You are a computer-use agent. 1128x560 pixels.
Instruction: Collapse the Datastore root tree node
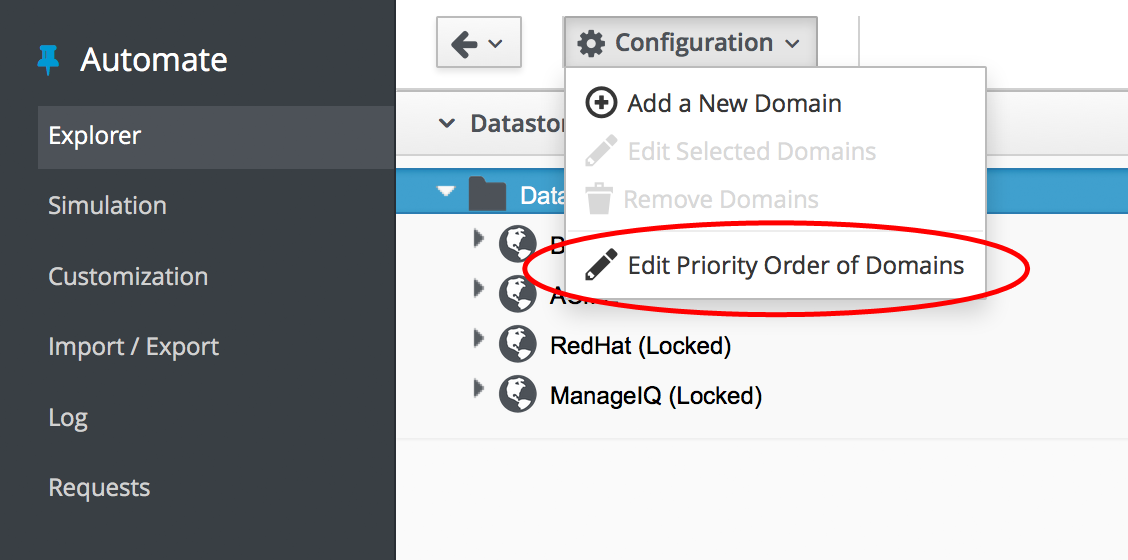coord(446,192)
